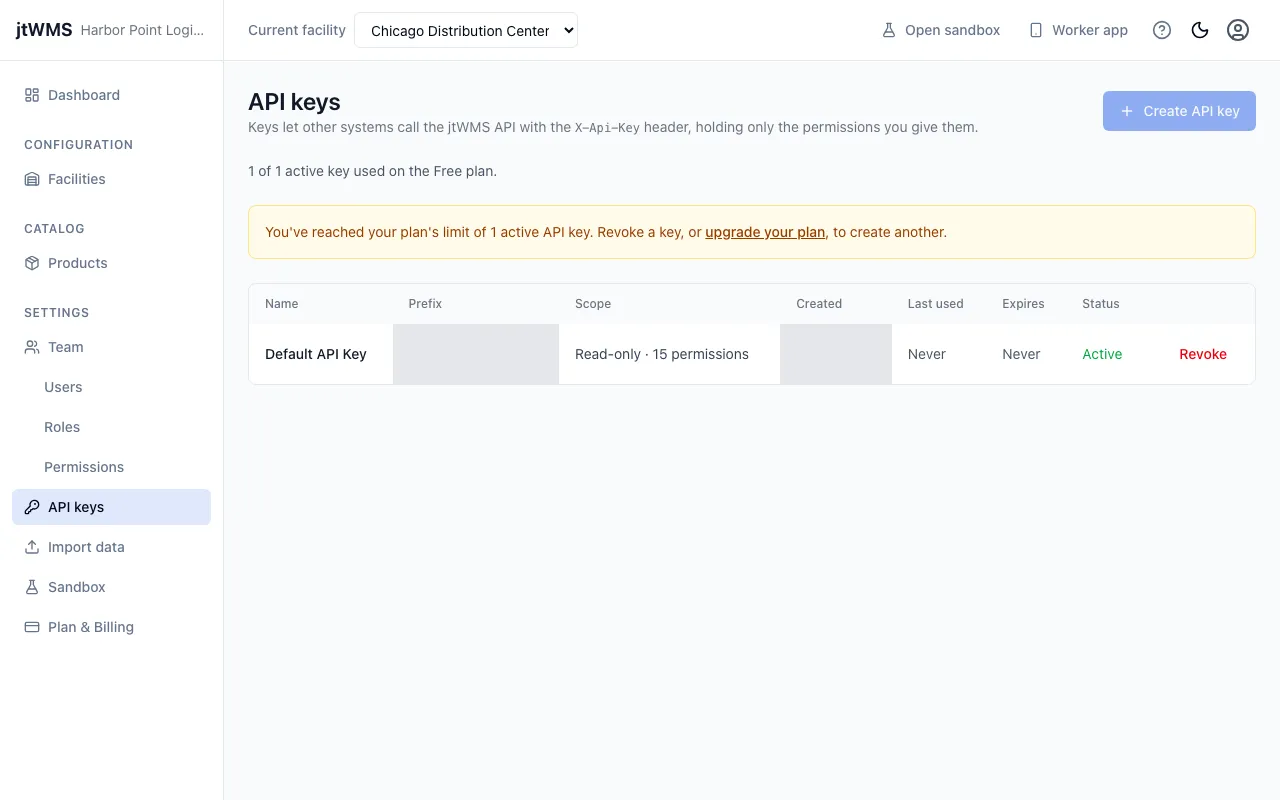Click the Last used column header
This screenshot has width=1280, height=800.
(x=936, y=304)
